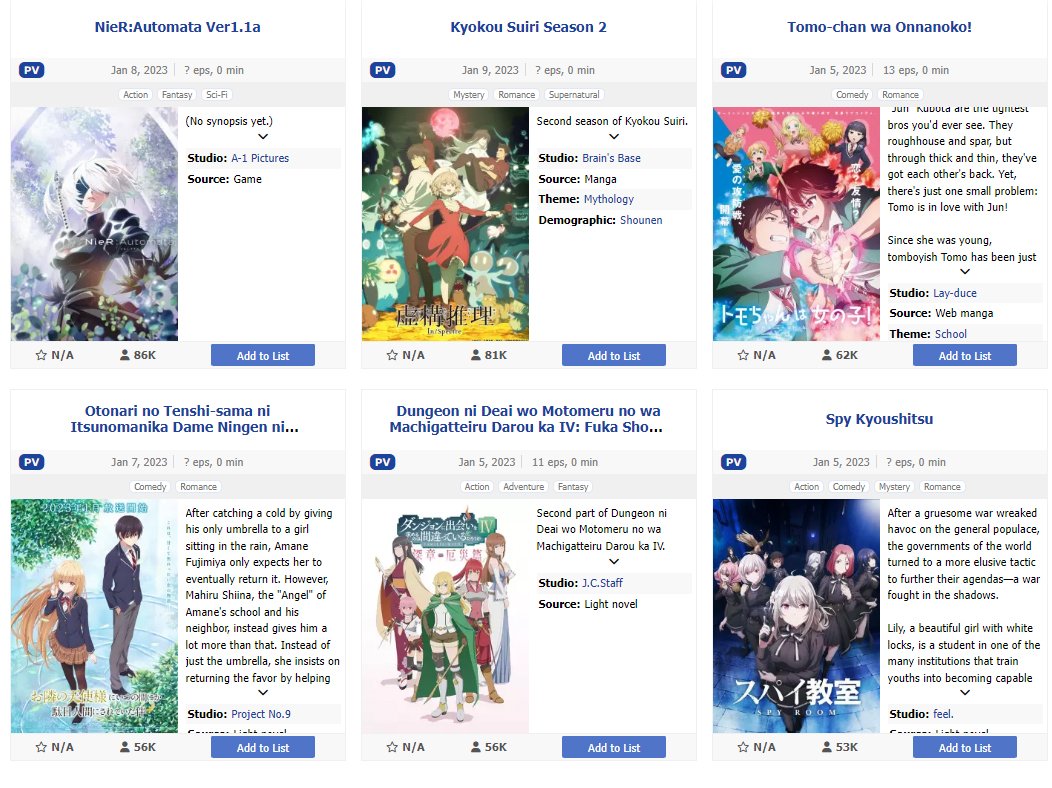1052x788 pixels.
Task: Open the Mythology theme link
Action: pos(609,199)
